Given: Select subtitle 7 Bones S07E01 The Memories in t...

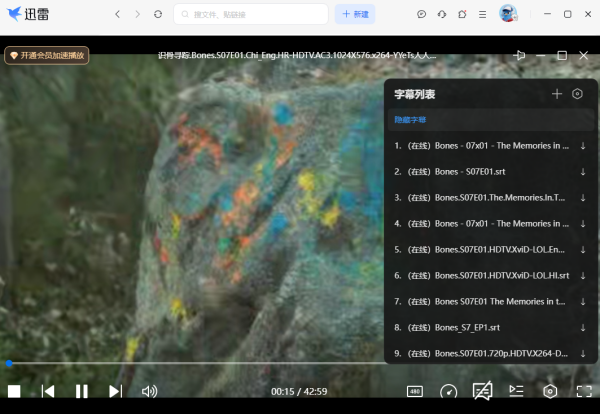Looking at the screenshot, I should (x=491, y=302).
